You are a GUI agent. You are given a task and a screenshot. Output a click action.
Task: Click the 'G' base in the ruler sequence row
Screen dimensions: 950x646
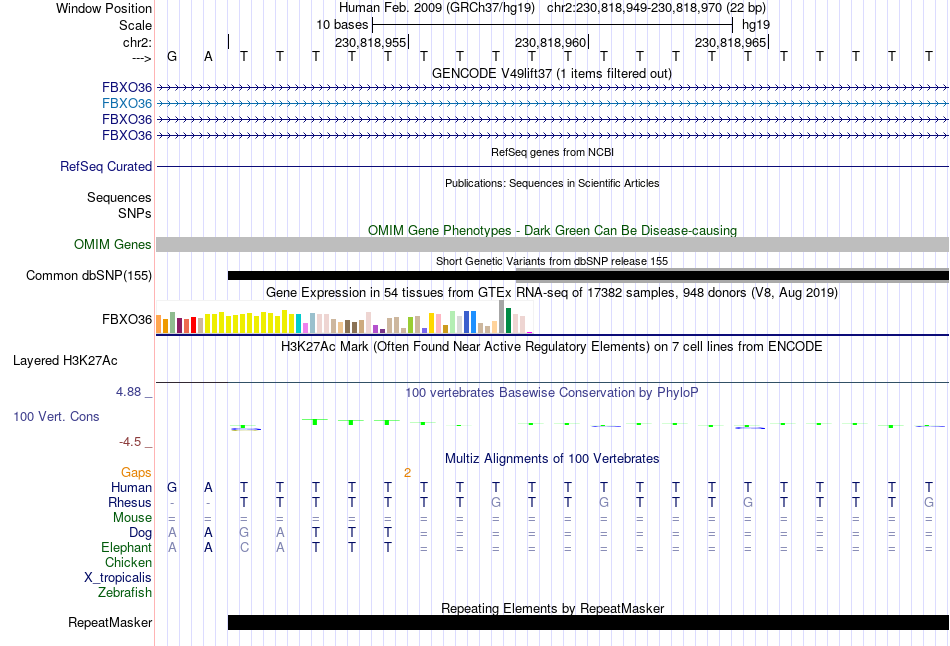[x=172, y=56]
